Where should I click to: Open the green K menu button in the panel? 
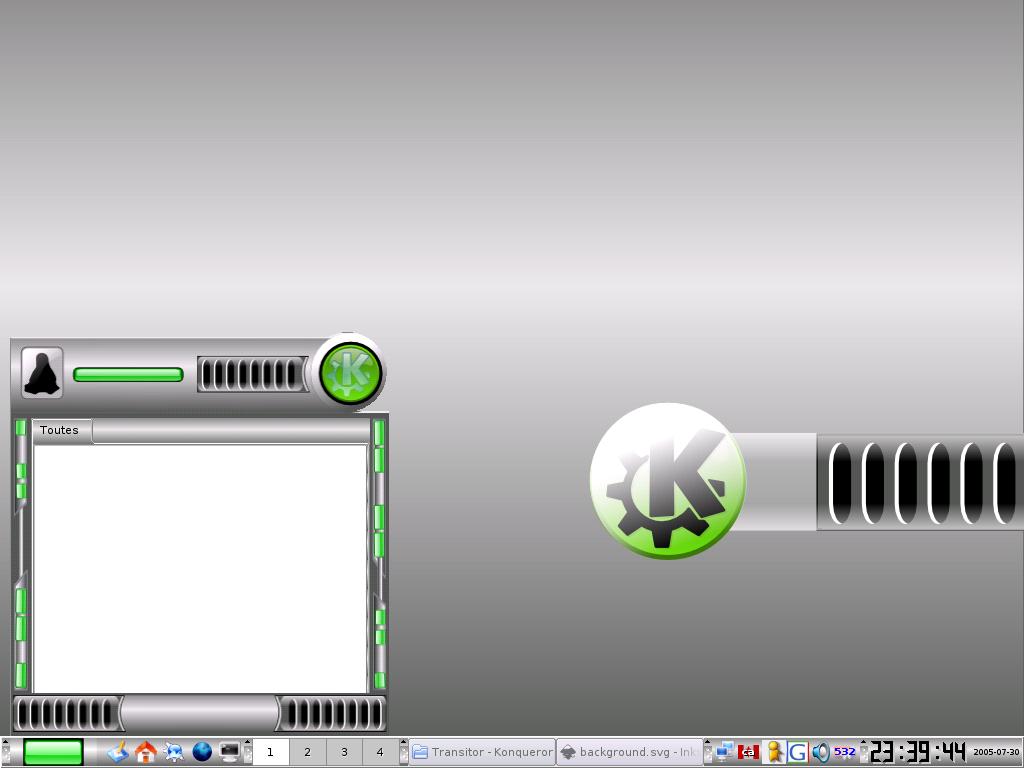(53, 752)
